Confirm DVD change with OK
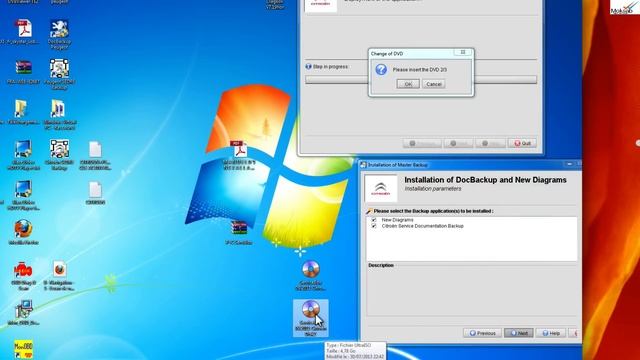This screenshot has height=360, width=640. coord(408,84)
